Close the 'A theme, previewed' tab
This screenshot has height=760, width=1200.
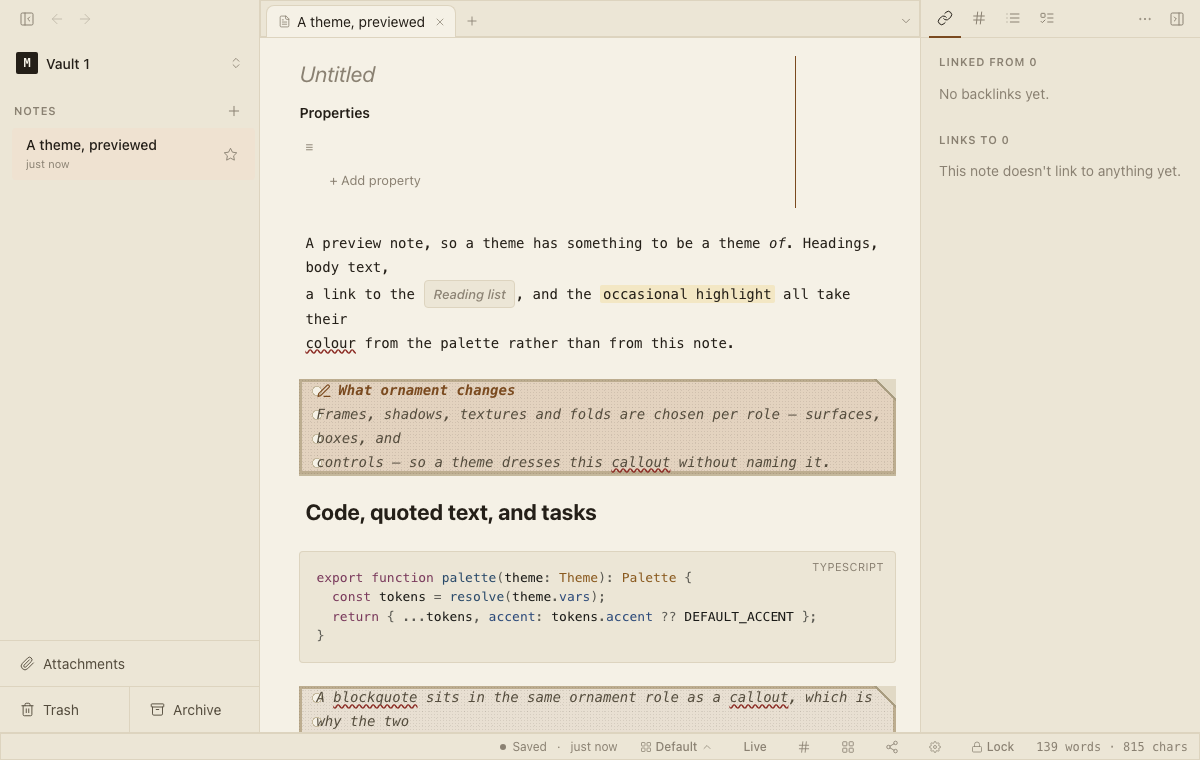[x=440, y=22]
